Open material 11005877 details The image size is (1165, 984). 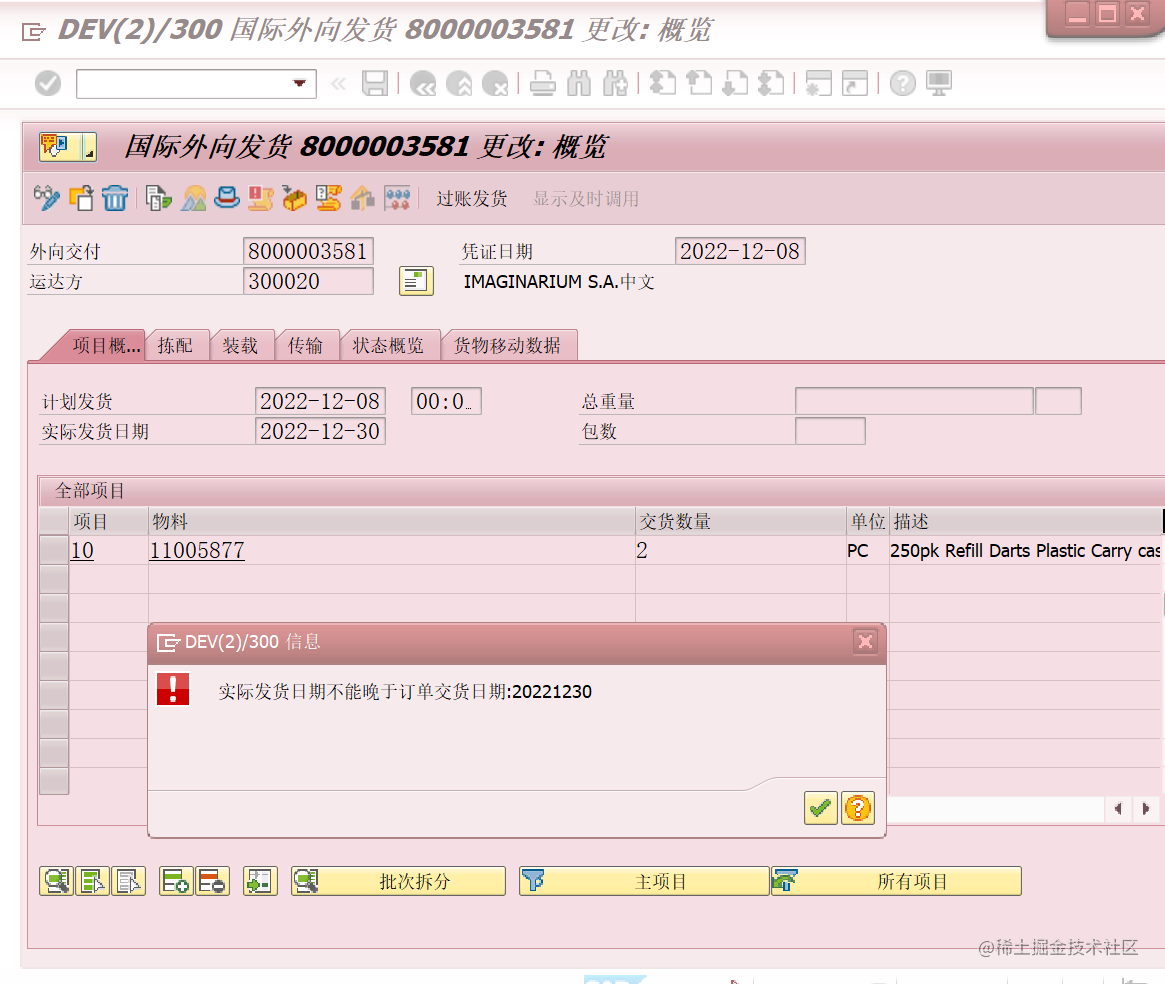(196, 551)
